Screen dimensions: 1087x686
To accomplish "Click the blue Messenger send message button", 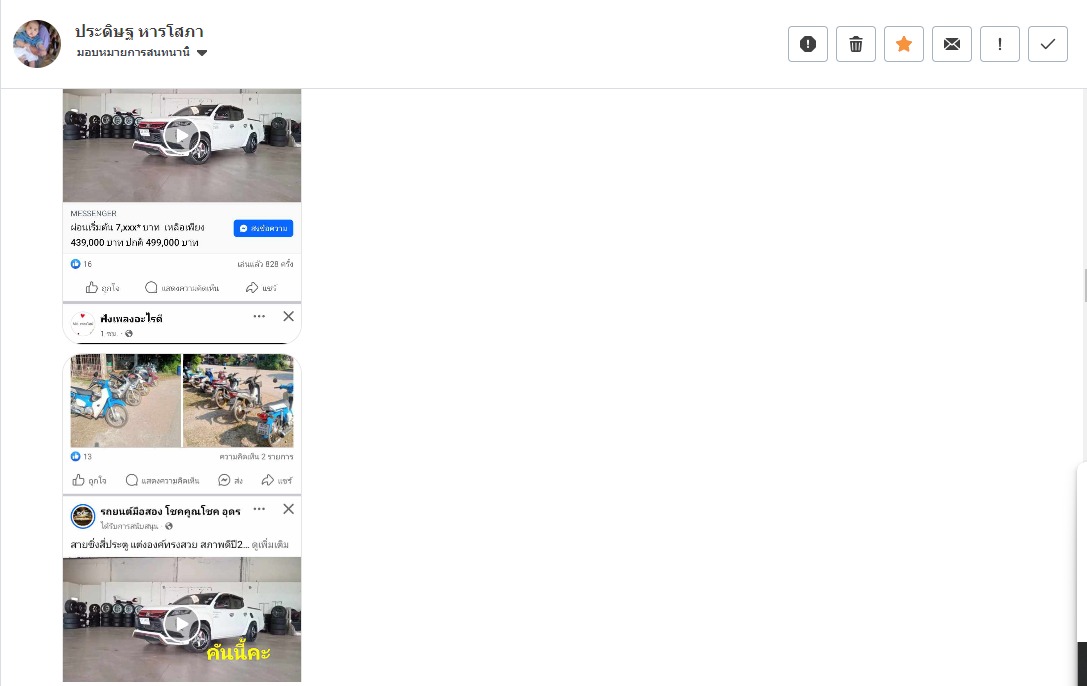I will click(263, 228).
